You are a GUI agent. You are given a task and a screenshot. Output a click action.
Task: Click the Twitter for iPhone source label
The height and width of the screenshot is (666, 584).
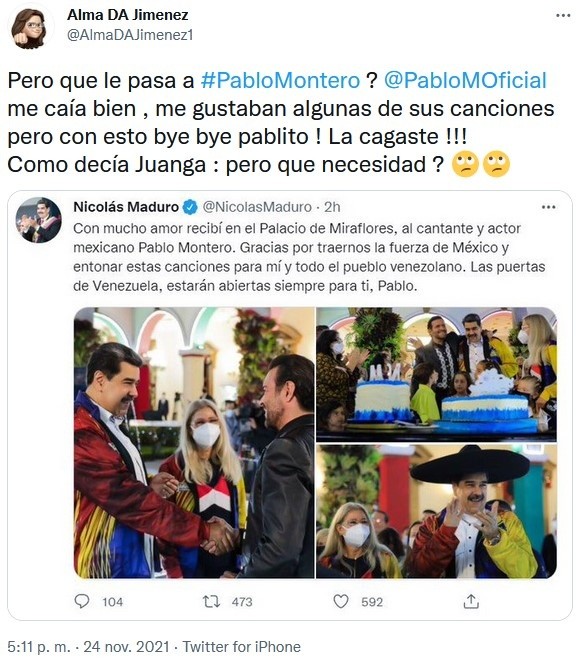[x=242, y=647]
